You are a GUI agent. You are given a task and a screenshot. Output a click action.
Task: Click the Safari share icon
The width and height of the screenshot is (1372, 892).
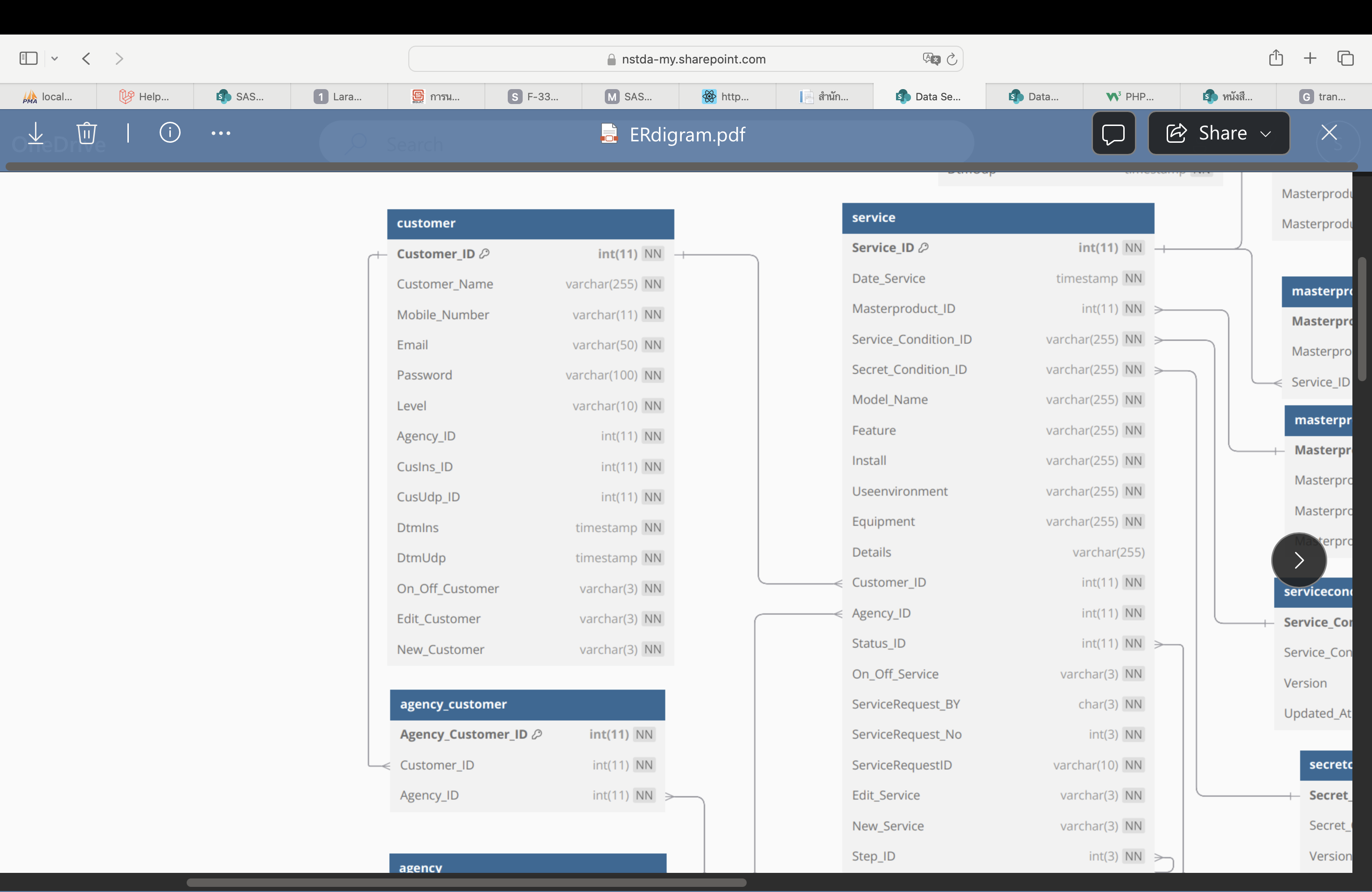click(1276, 58)
